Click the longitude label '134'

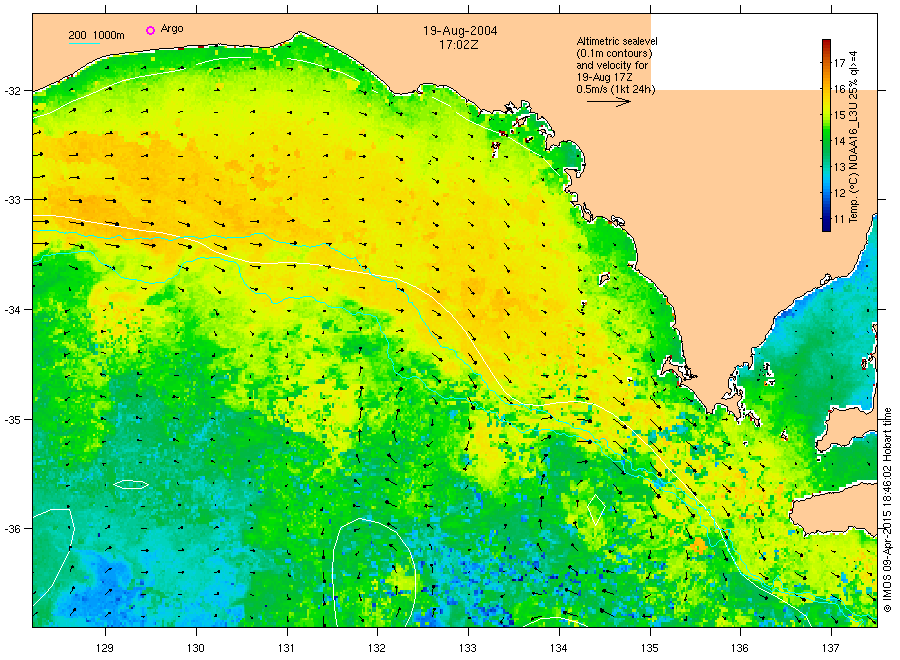(558, 648)
